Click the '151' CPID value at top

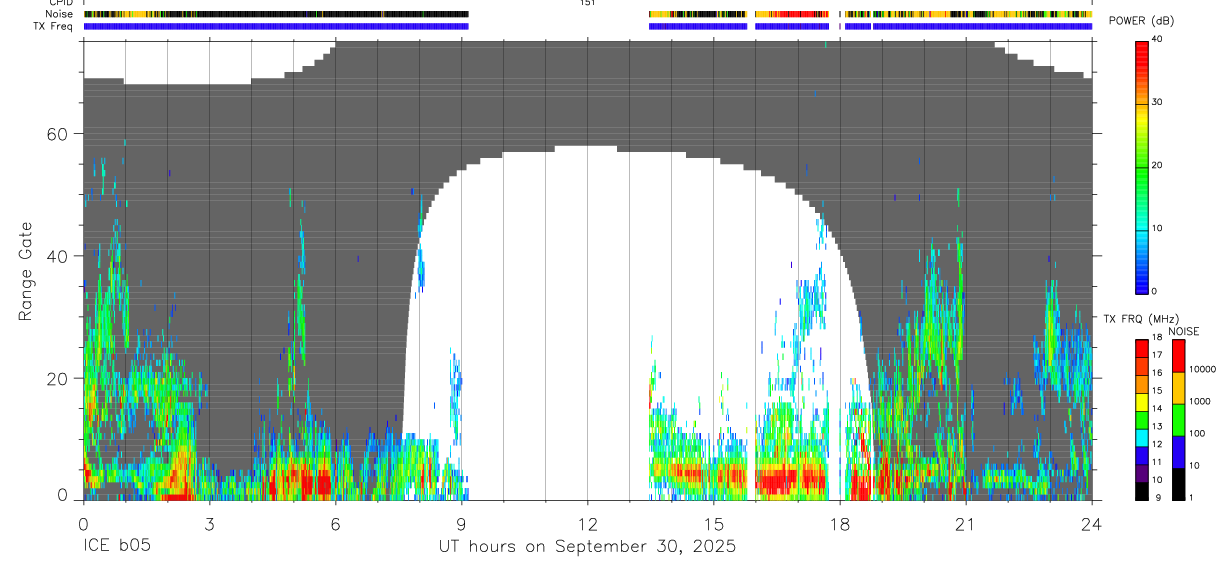[587, 3]
